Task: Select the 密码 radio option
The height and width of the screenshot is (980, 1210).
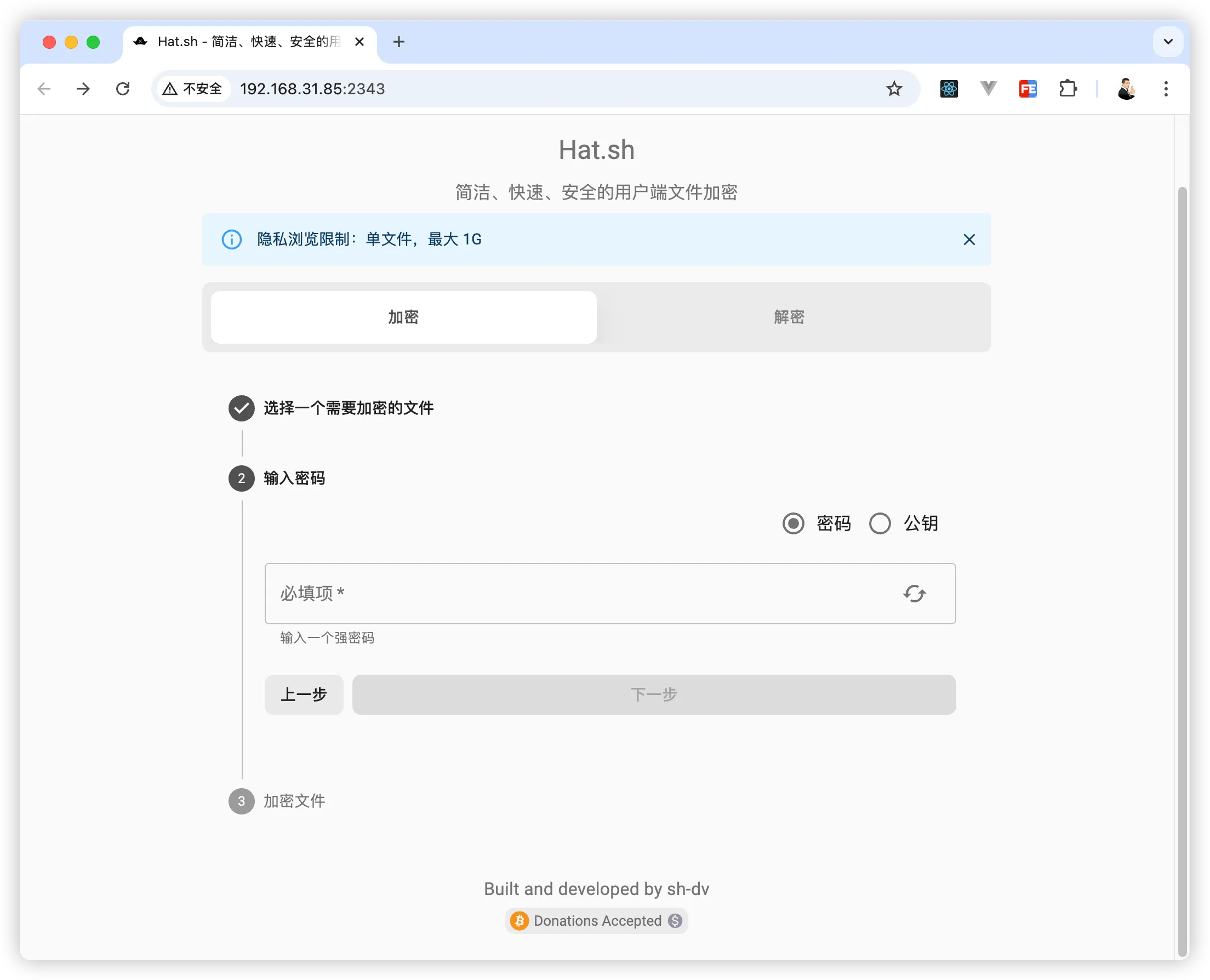Action: [793, 524]
